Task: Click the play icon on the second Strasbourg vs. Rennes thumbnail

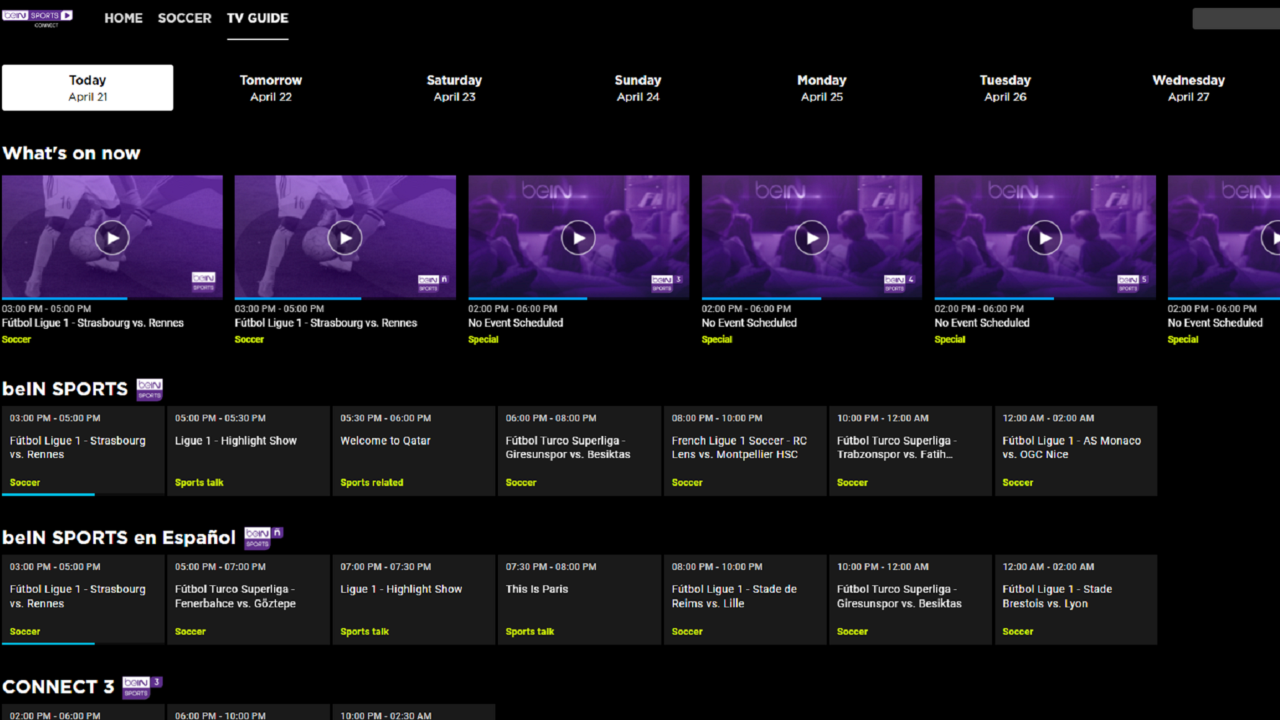Action: 345,237
